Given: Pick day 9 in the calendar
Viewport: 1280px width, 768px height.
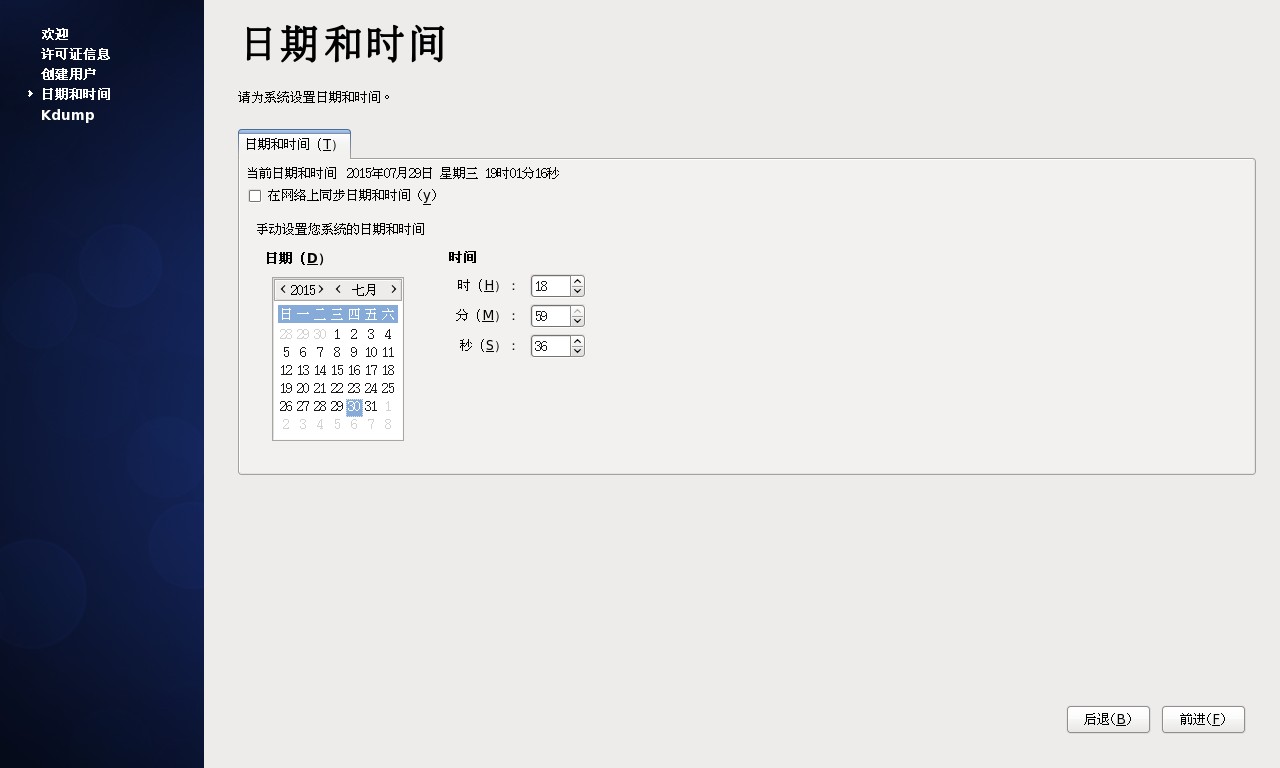Looking at the screenshot, I should 354,352.
